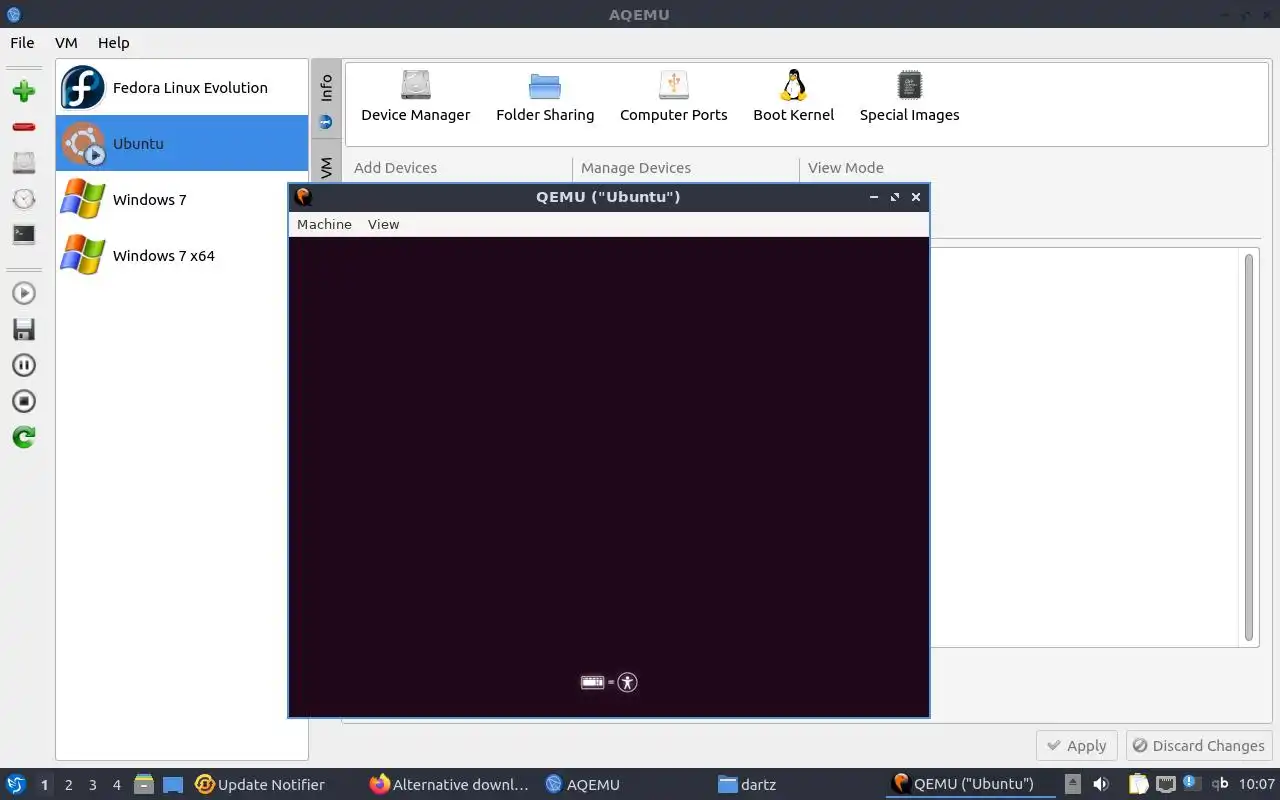Start the VM with play icon
Viewport: 1280px width, 800px height.
(24, 293)
